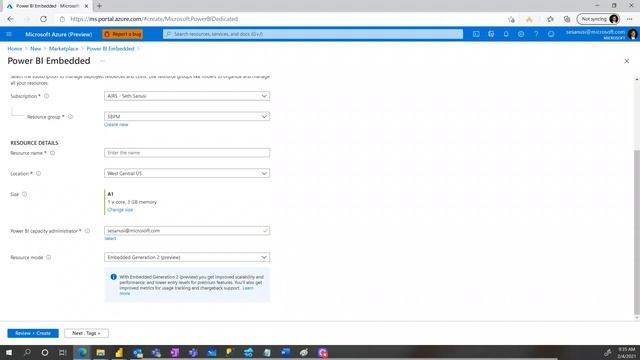Show info tooltip for Power BI capacity administrator
The height and width of the screenshot is (360, 640).
pyautogui.click(x=87, y=231)
